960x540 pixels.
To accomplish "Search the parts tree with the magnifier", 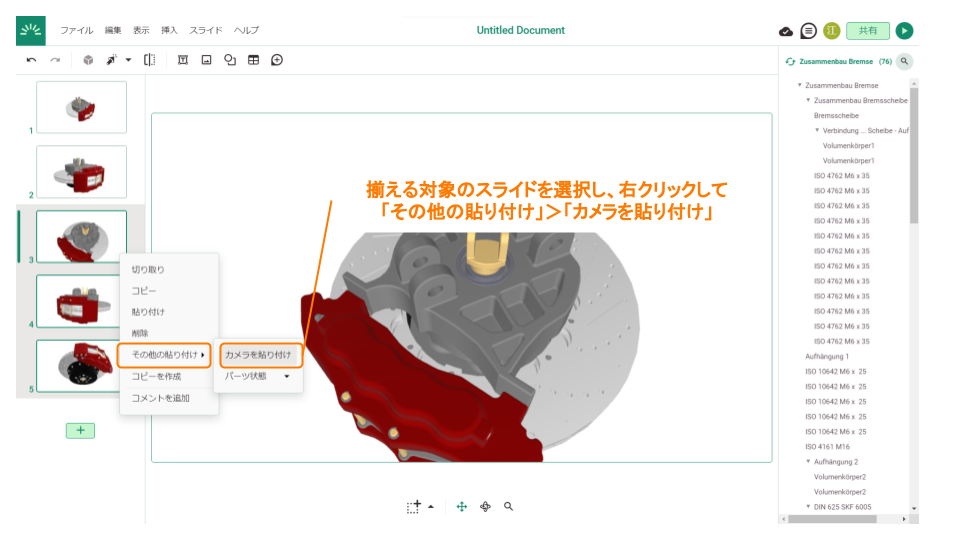I will [x=904, y=61].
